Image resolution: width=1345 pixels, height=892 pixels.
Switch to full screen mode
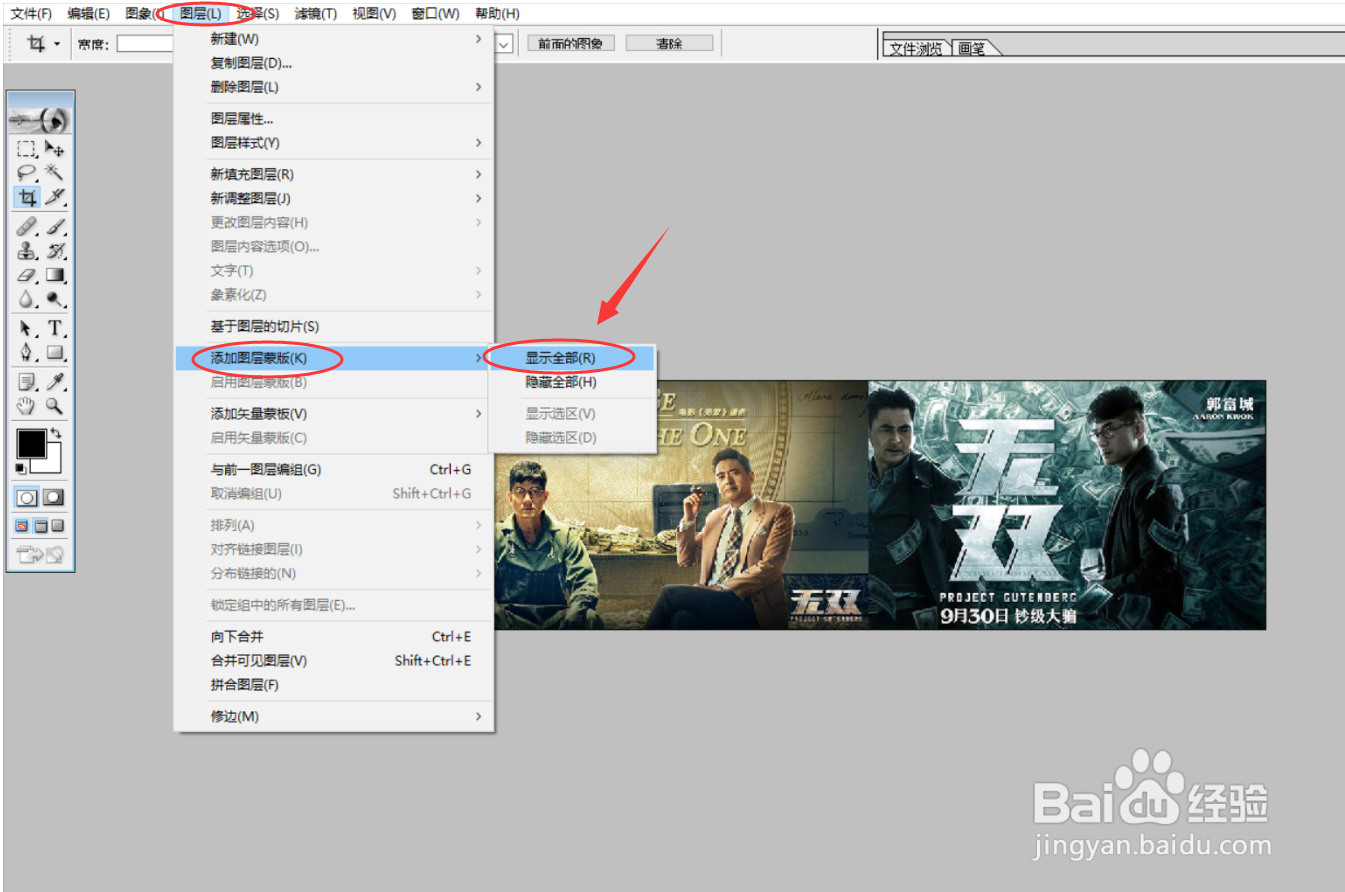[57, 526]
